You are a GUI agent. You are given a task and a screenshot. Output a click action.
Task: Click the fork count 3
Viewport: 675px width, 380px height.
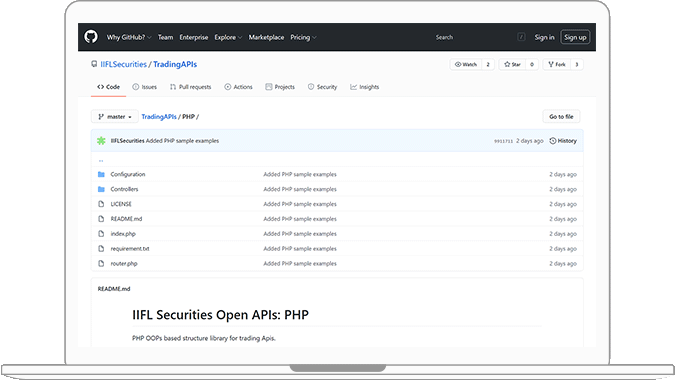[576, 65]
